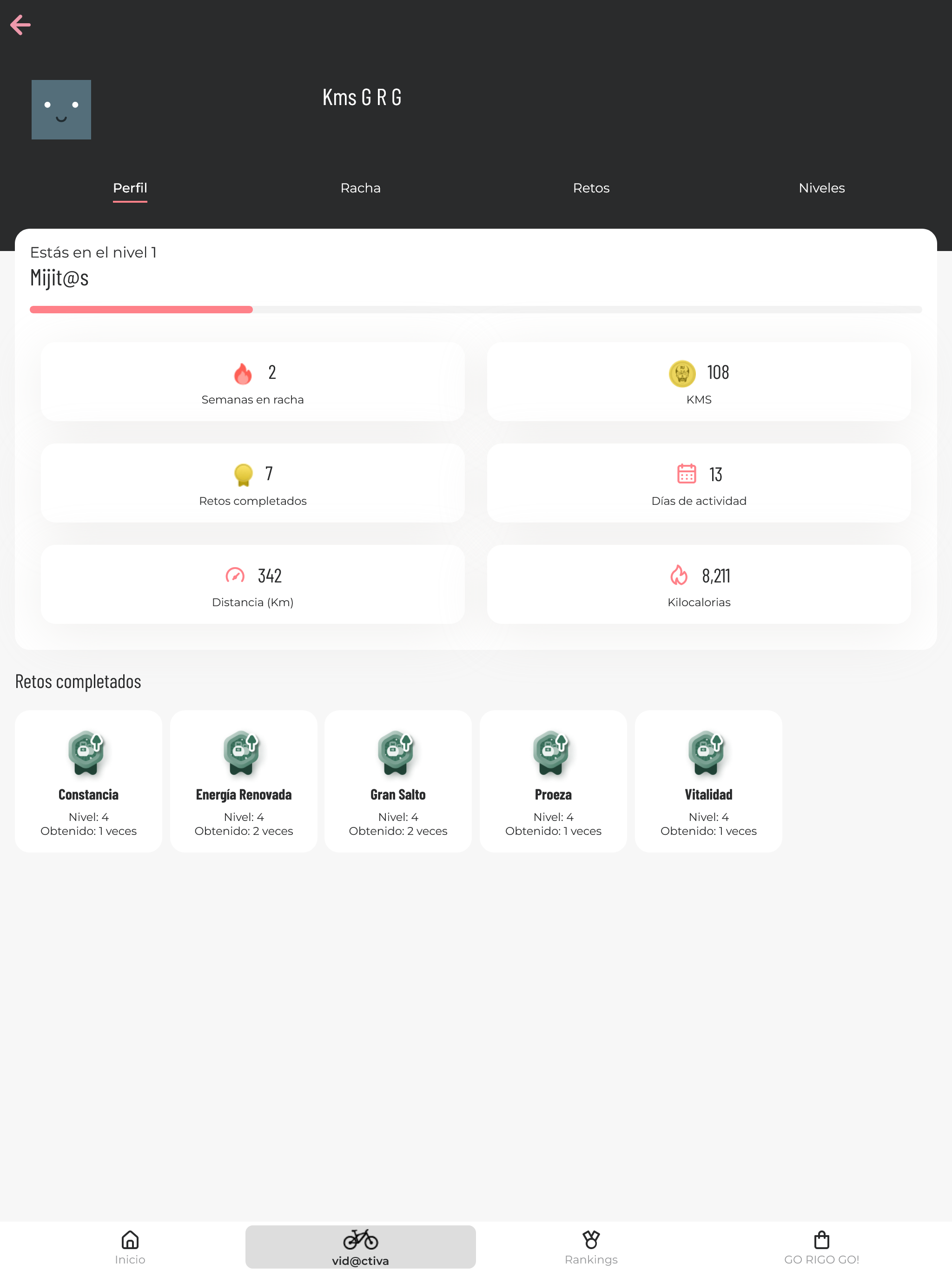
Task: Open the profile avatar picture
Action: [x=61, y=109]
